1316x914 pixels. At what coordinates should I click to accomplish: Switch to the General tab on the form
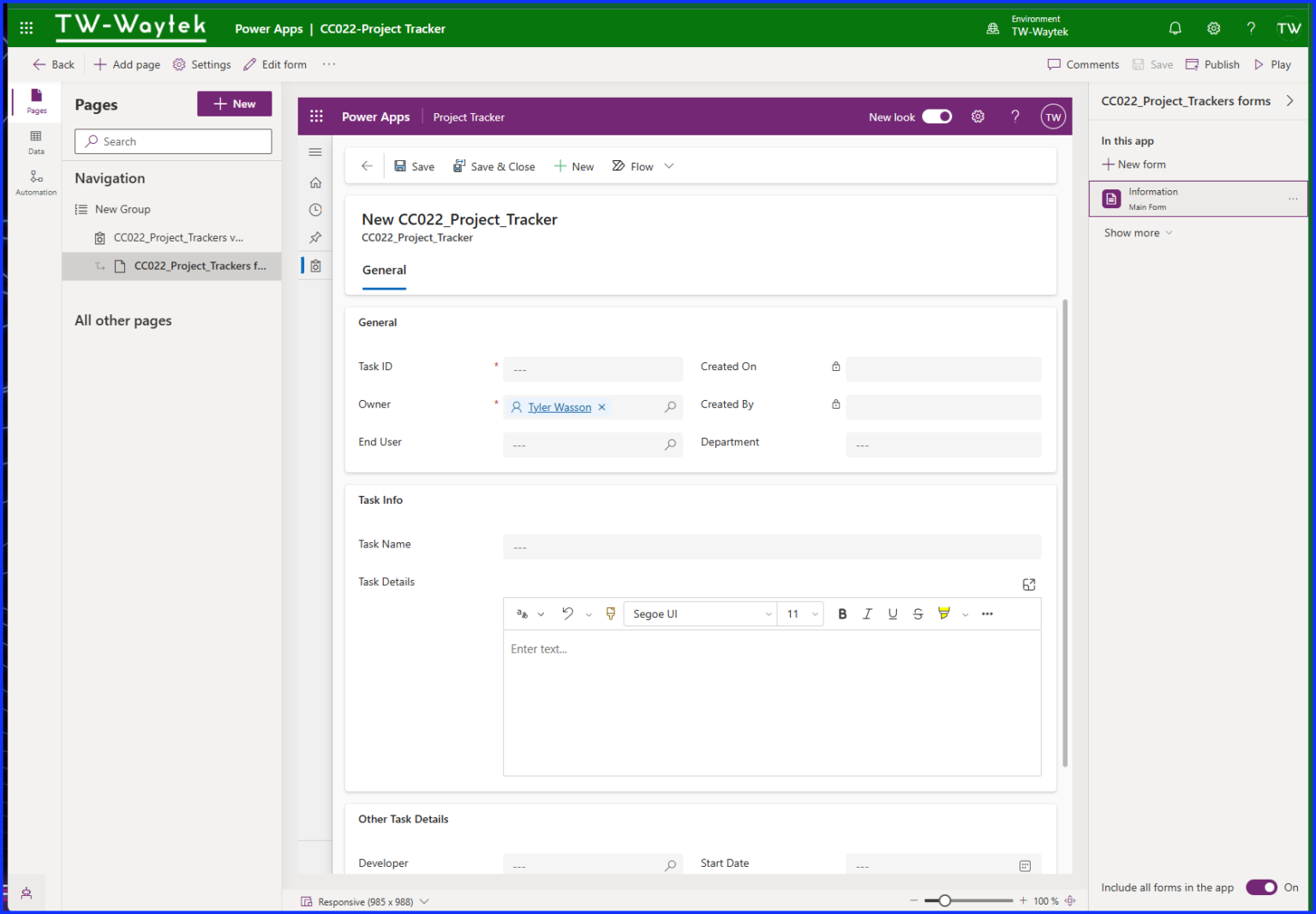tap(384, 270)
